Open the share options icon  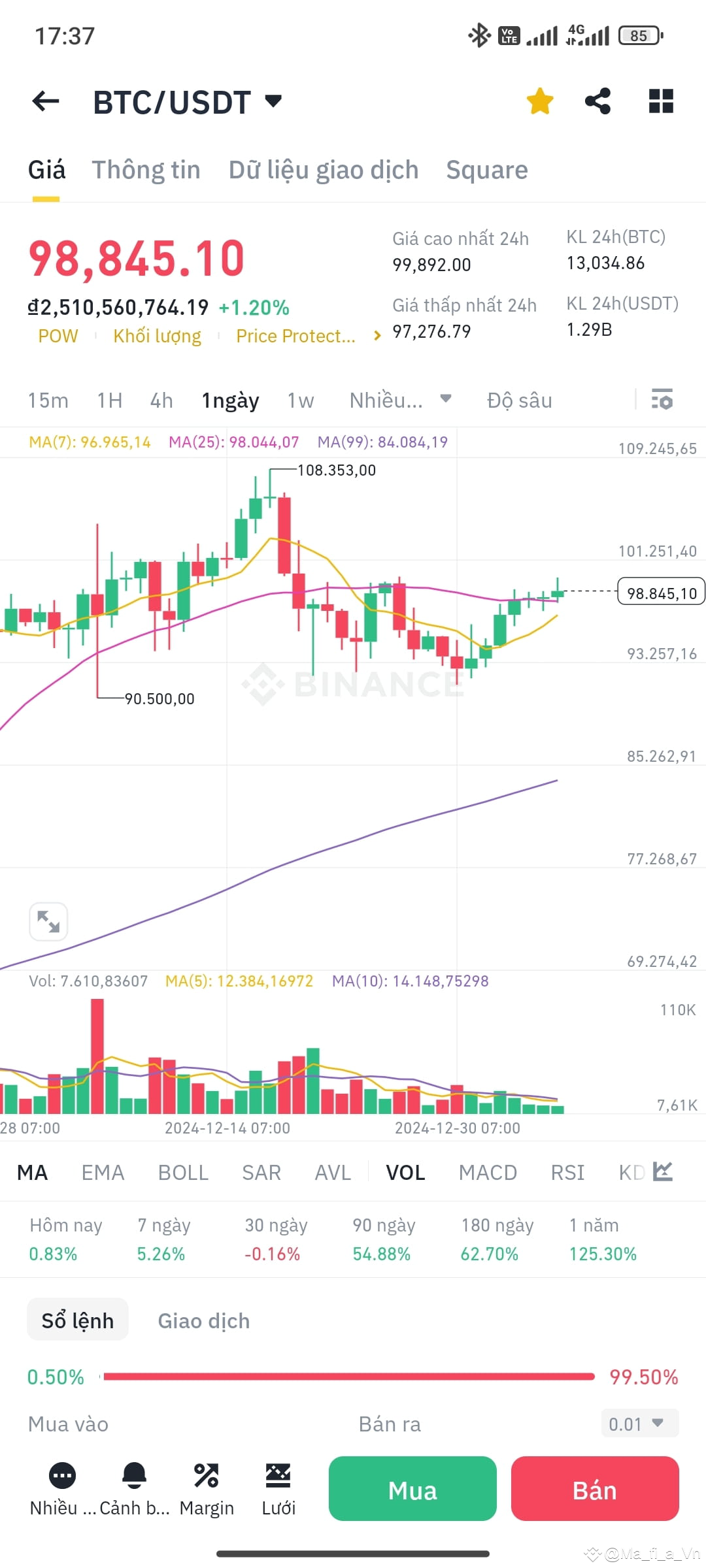point(599,101)
